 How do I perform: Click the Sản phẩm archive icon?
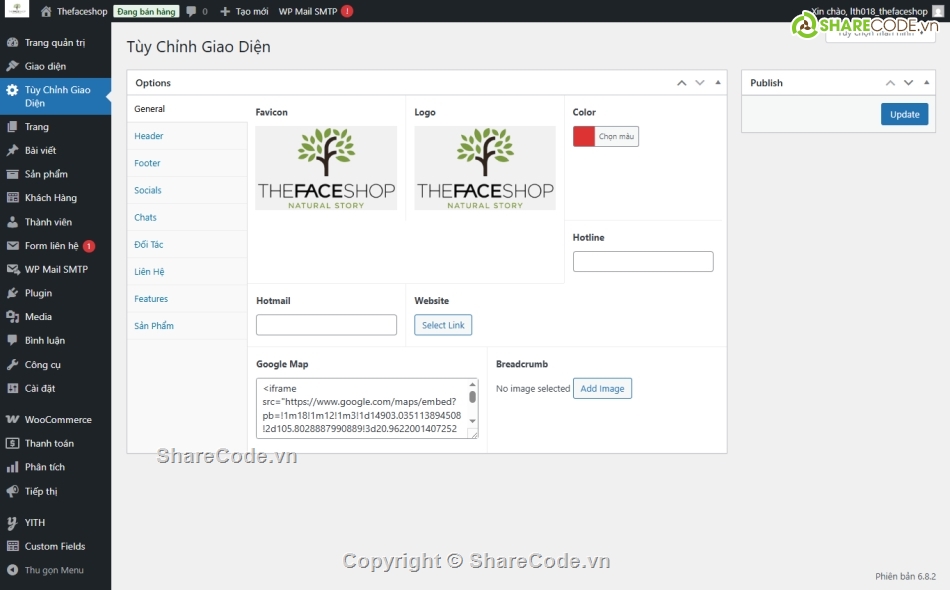tap(12, 174)
